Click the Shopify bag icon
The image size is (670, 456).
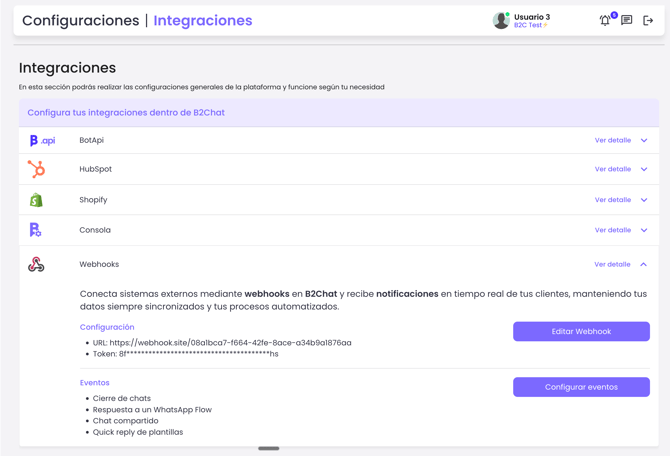coord(36,200)
